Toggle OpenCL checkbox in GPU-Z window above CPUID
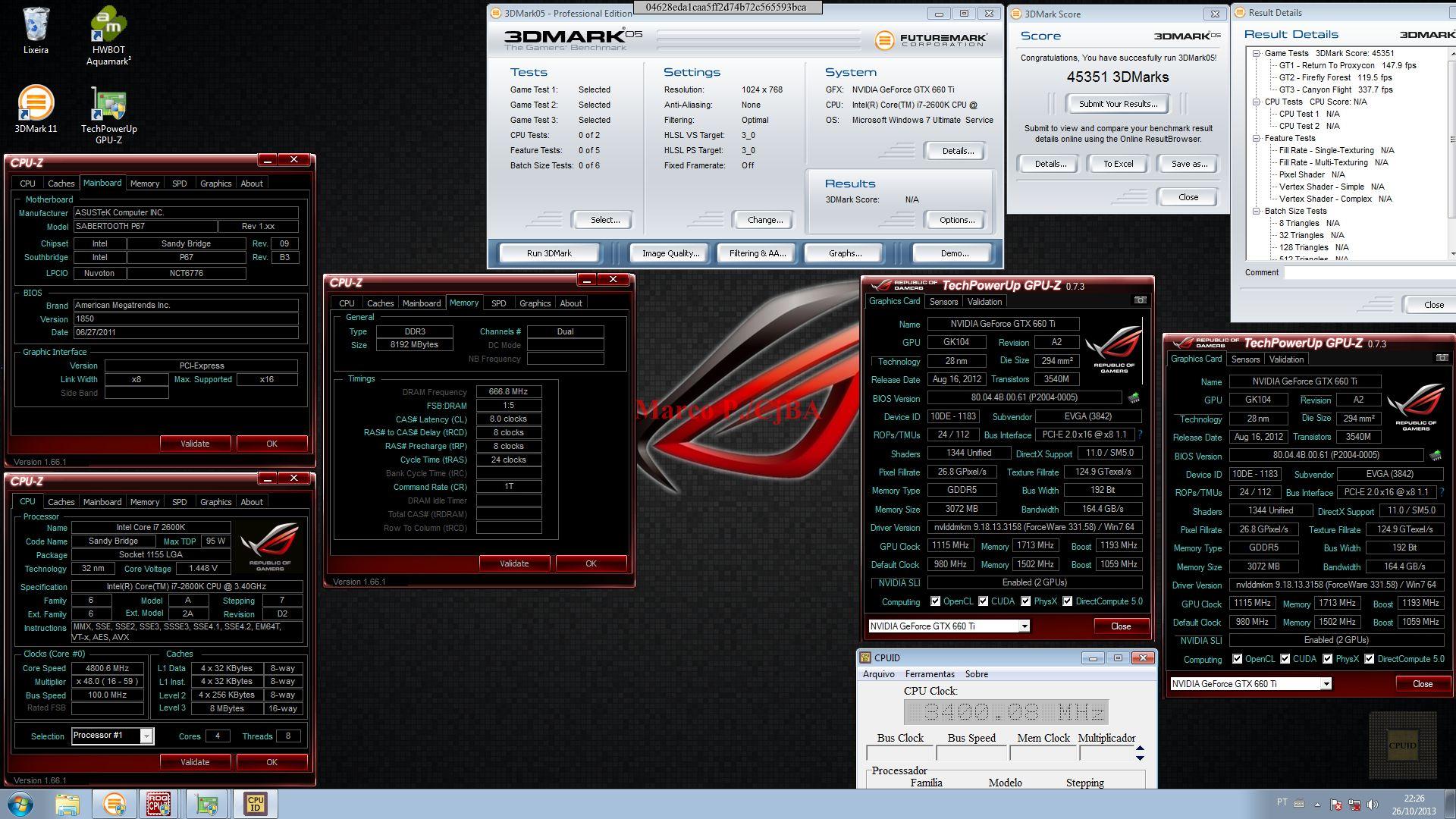 [936, 601]
